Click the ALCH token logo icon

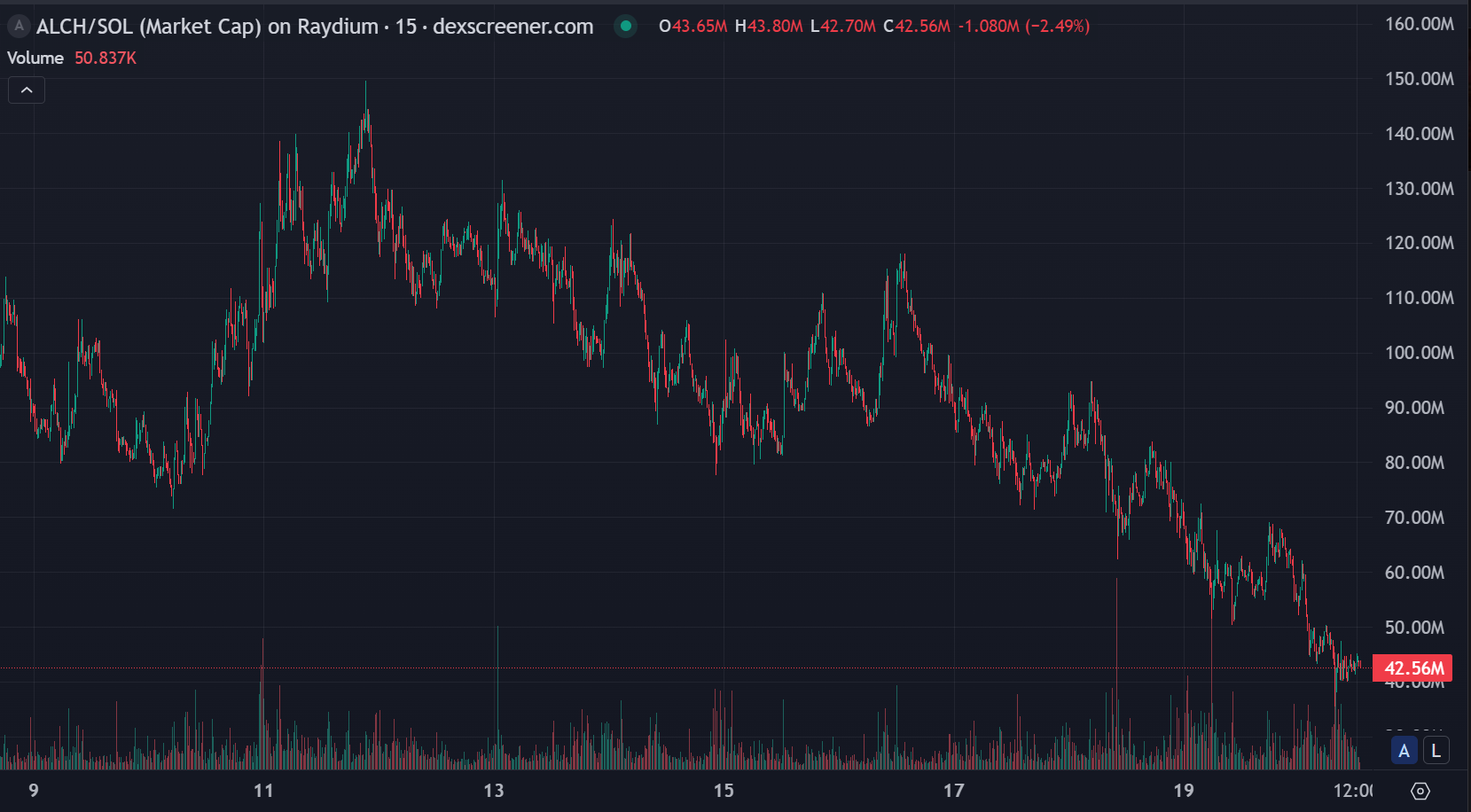(x=19, y=26)
